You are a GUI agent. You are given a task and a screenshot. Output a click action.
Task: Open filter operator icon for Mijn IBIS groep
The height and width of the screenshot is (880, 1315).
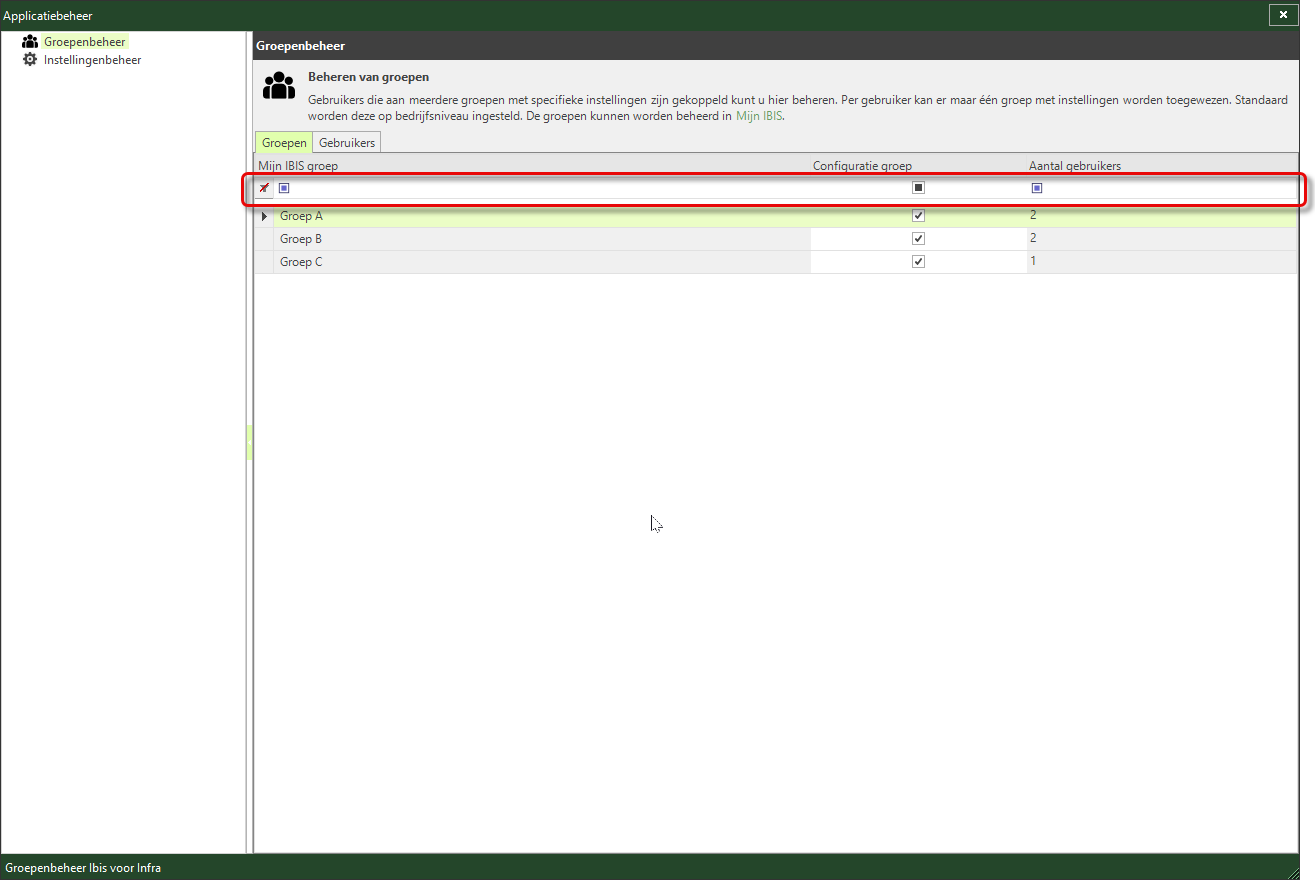click(284, 188)
